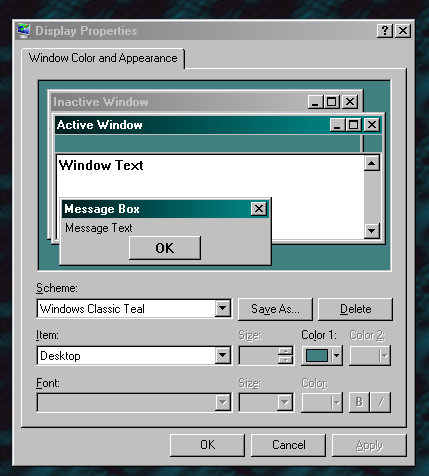
Task: Click the Scheme: label
Action: [57, 288]
